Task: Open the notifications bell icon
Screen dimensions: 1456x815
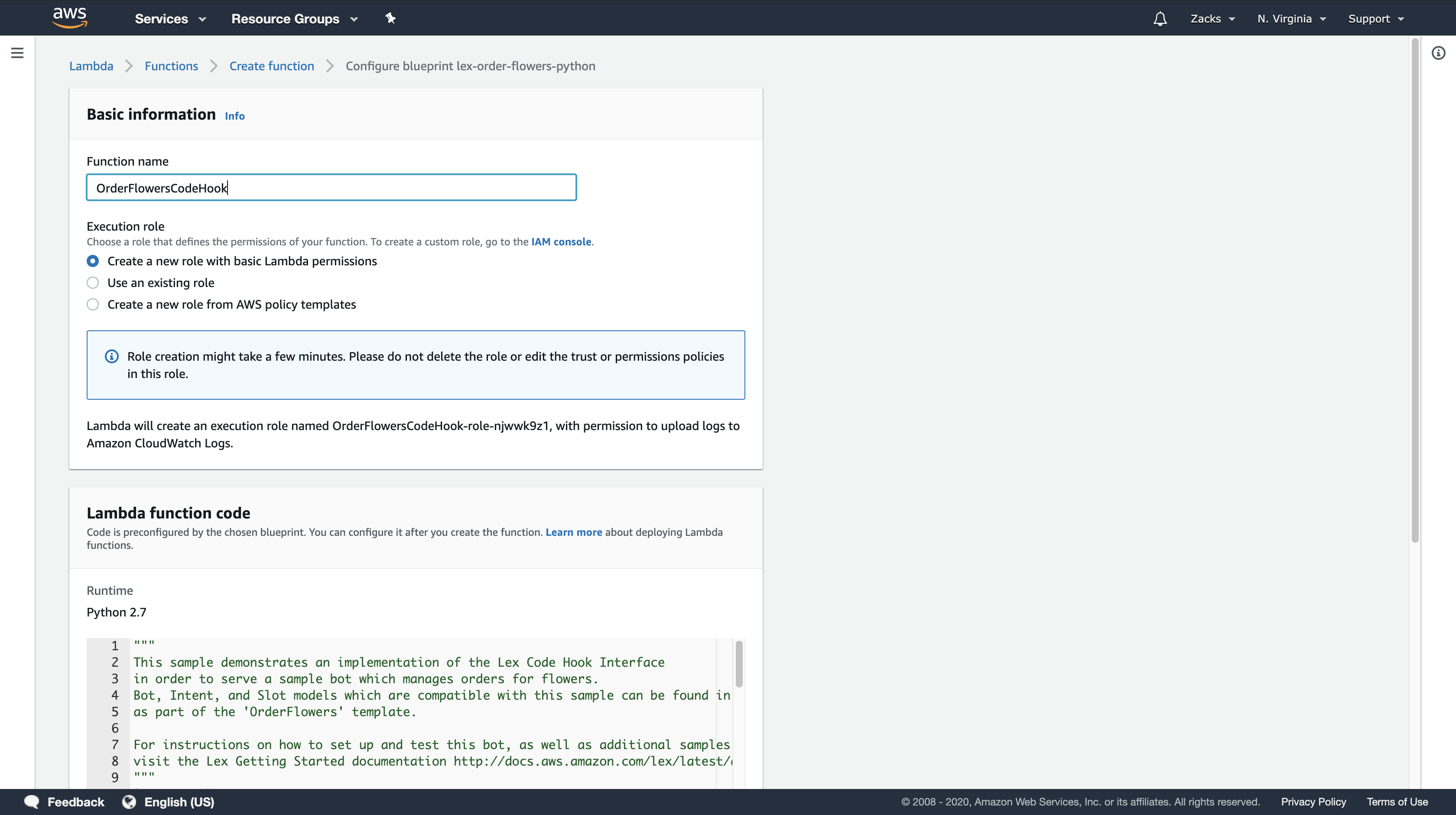Action: [1160, 19]
